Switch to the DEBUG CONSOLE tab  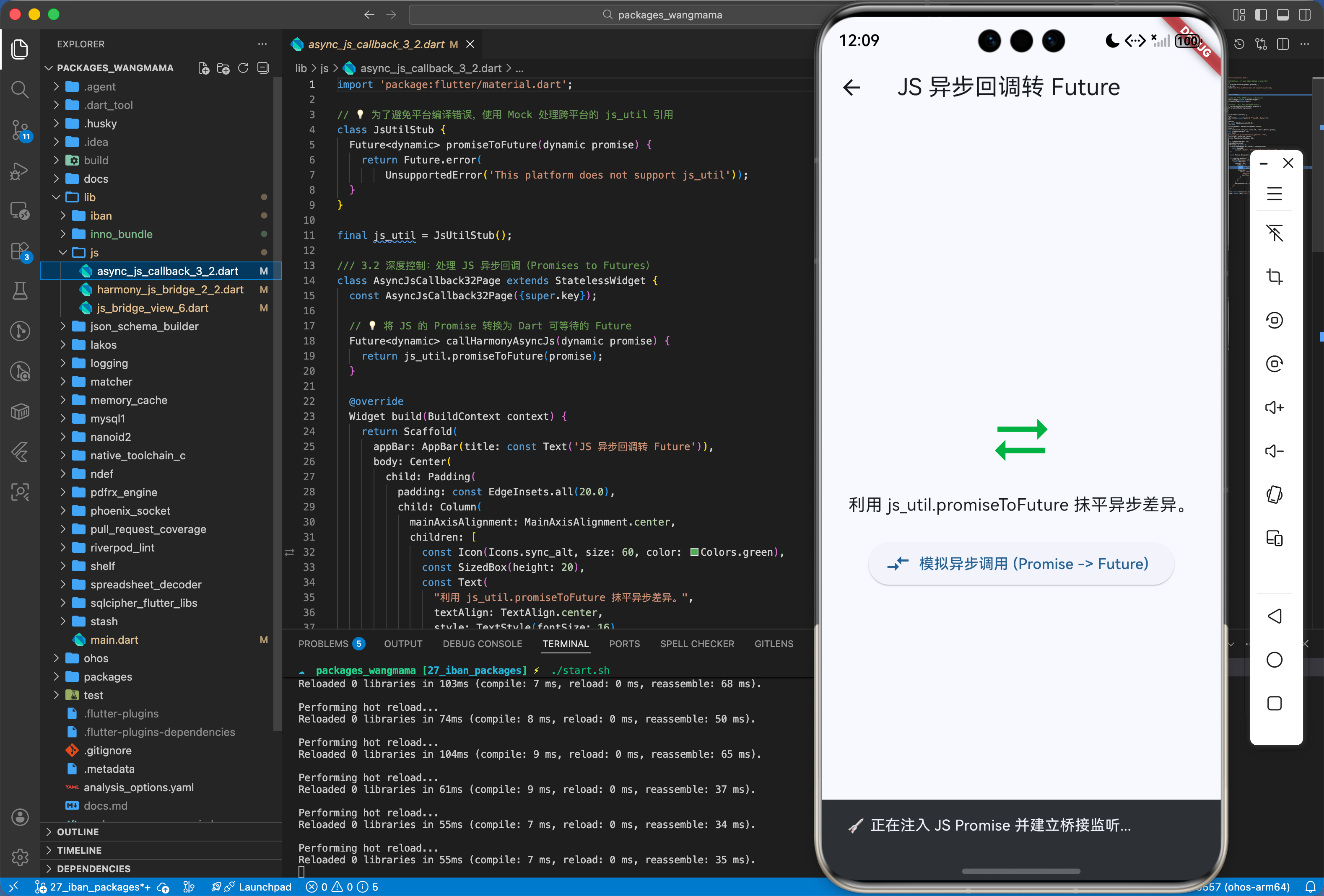(482, 644)
